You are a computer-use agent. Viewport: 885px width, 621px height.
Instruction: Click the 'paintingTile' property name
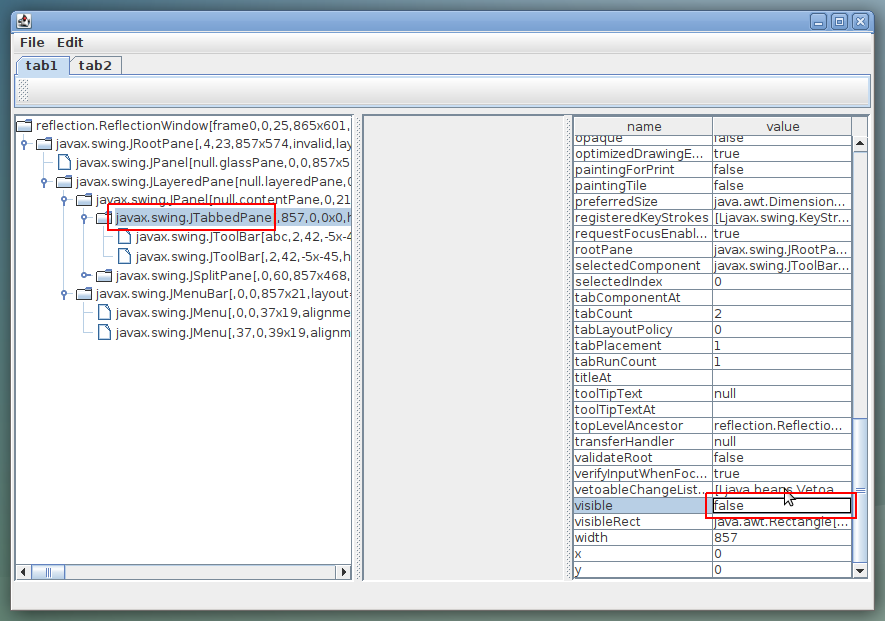pyautogui.click(x=611, y=186)
